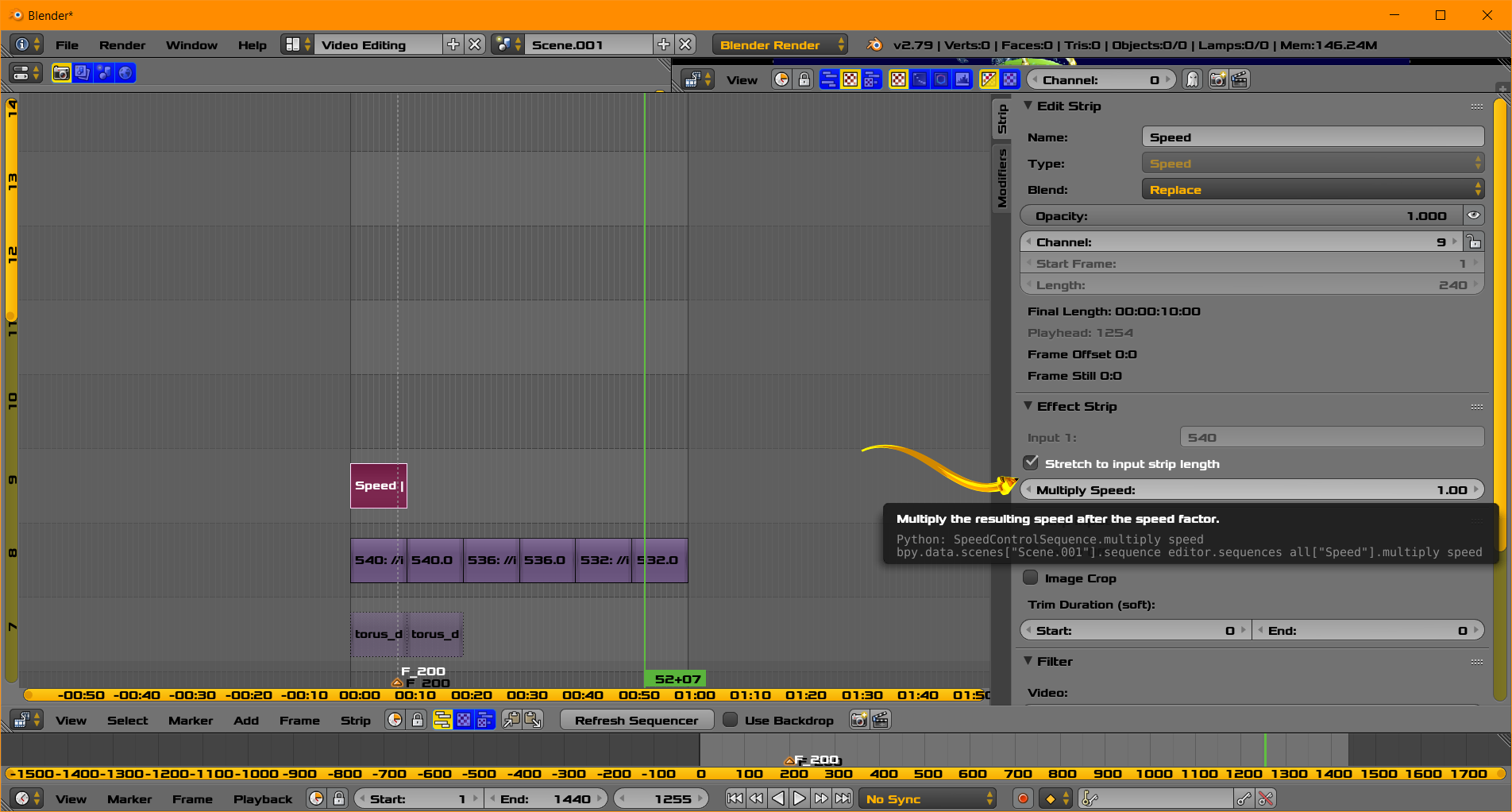Viewport: 1512px width, 812px height.
Task: Open the Window menu
Action: [191, 44]
